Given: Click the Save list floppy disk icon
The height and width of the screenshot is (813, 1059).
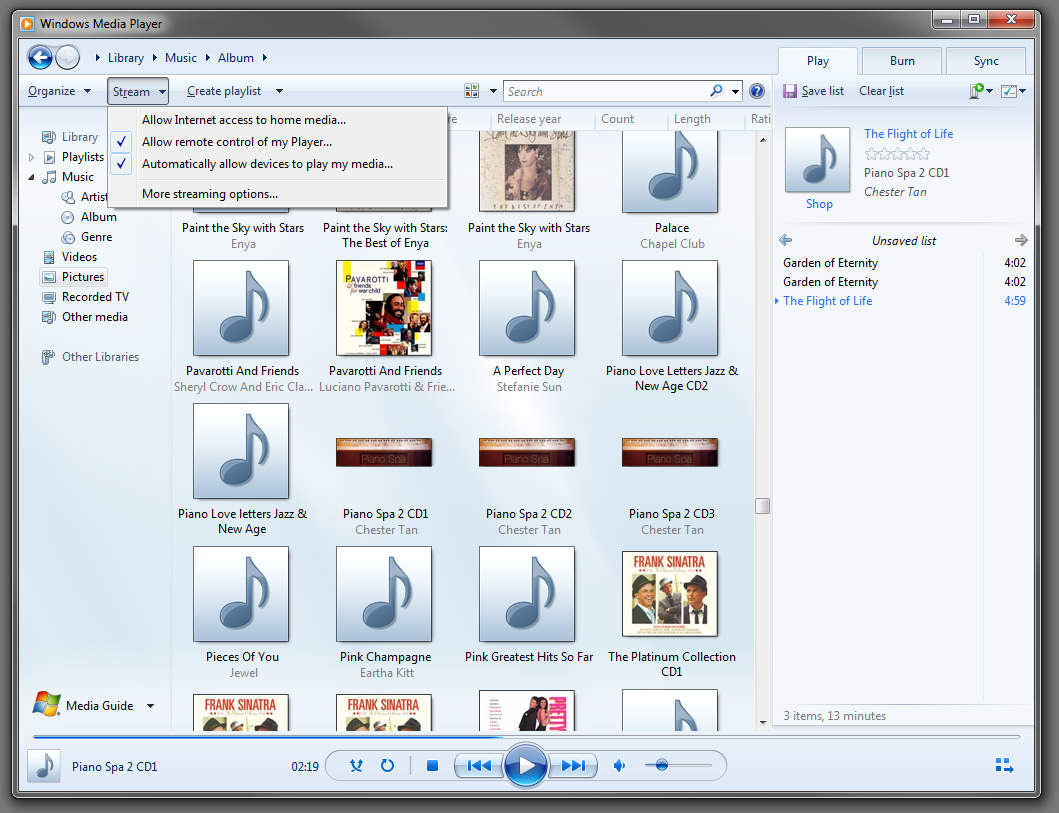Looking at the screenshot, I should coord(790,90).
